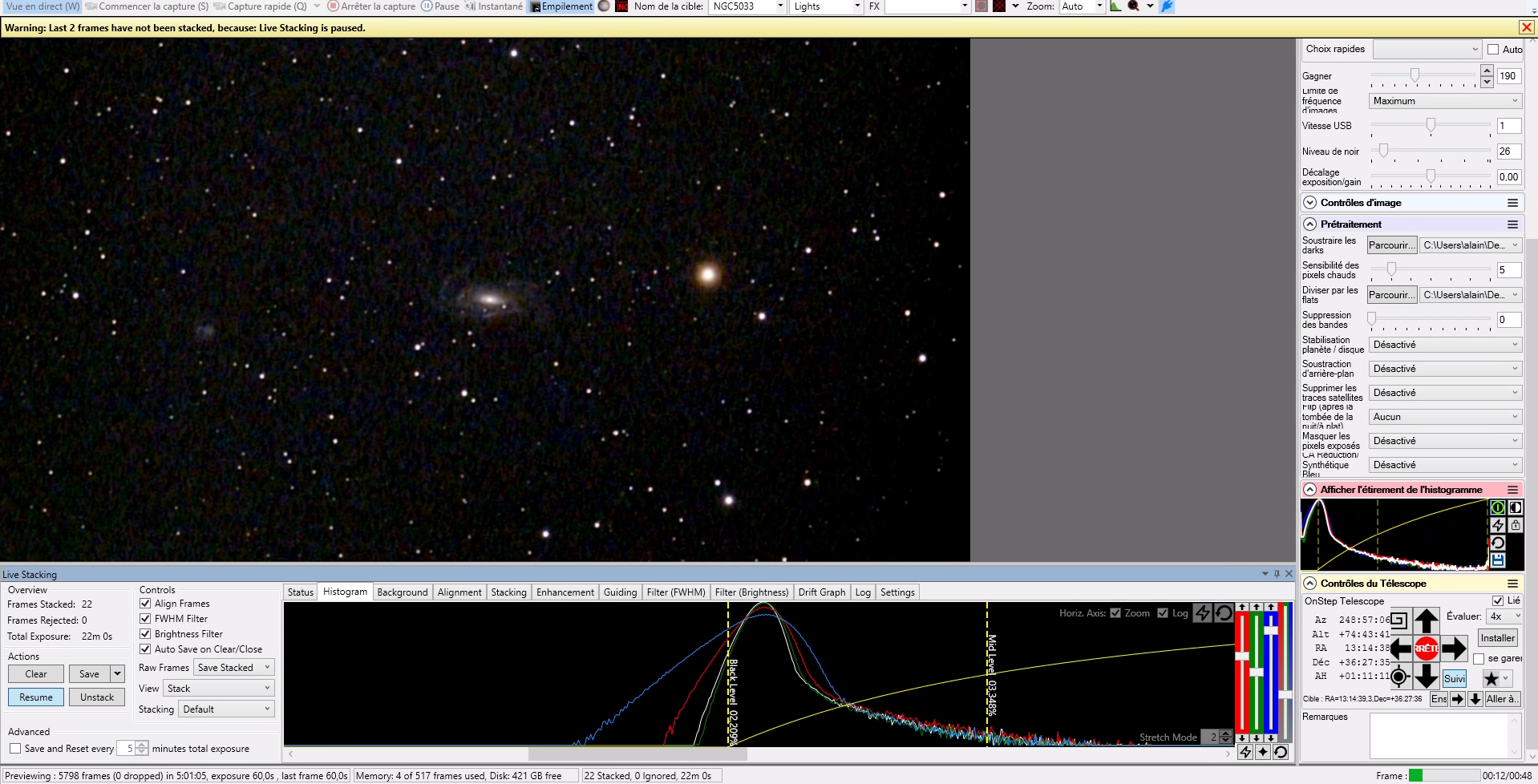Toggle the Horiz. Axis Zoom checkbox
Viewport: 1538px width, 784px height.
(1115, 613)
